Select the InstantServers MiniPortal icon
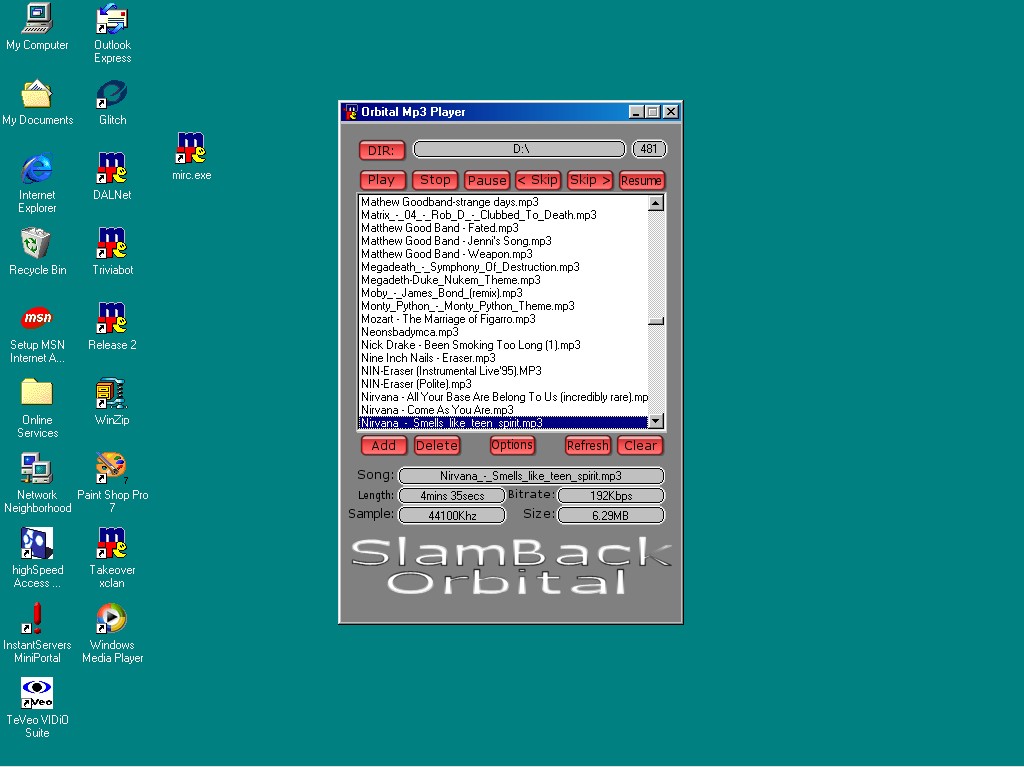Screen dimensions: 1024x768 click(x=37, y=619)
